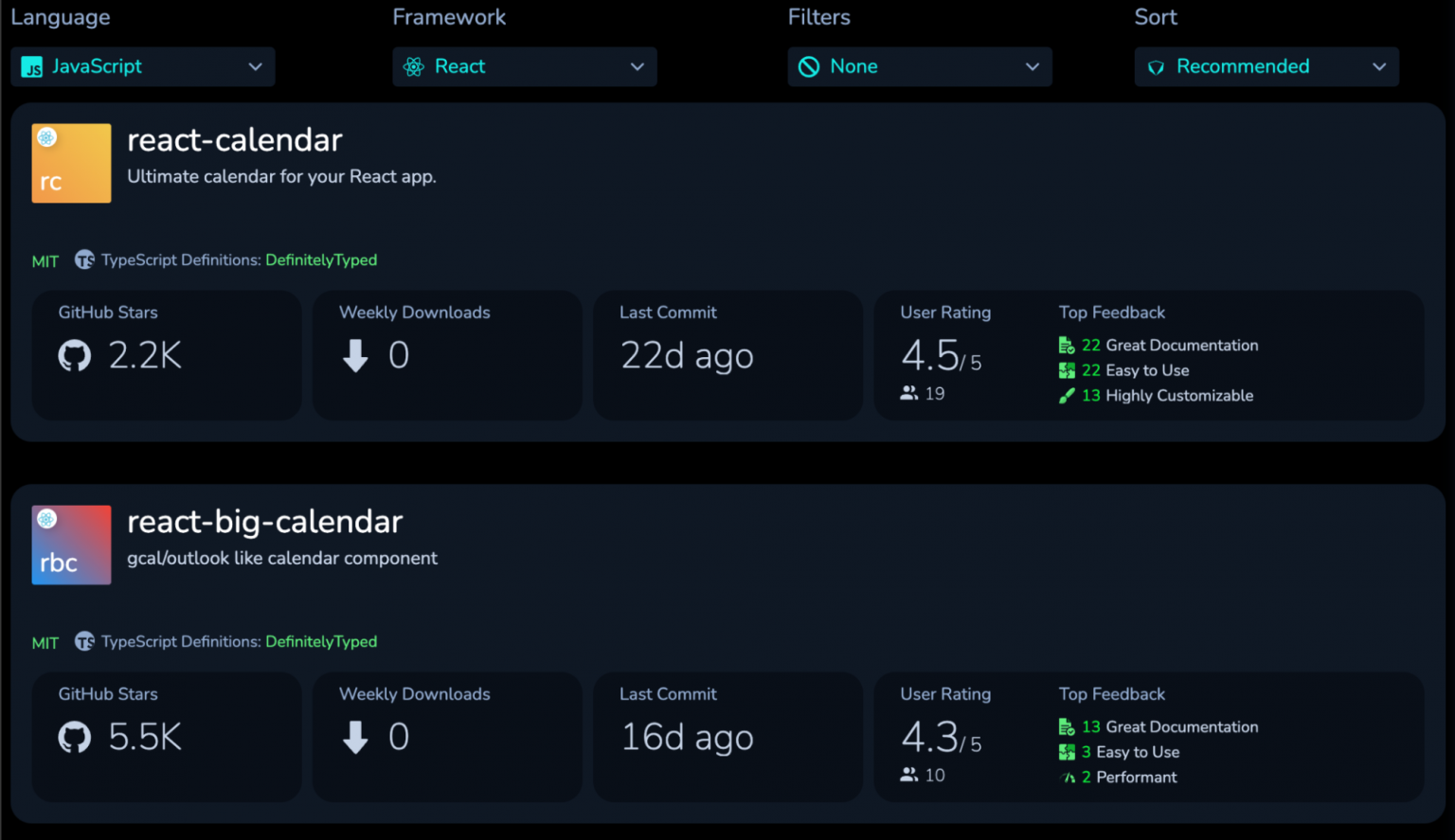
Task: Open the react-big-calendar package title
Action: (265, 522)
